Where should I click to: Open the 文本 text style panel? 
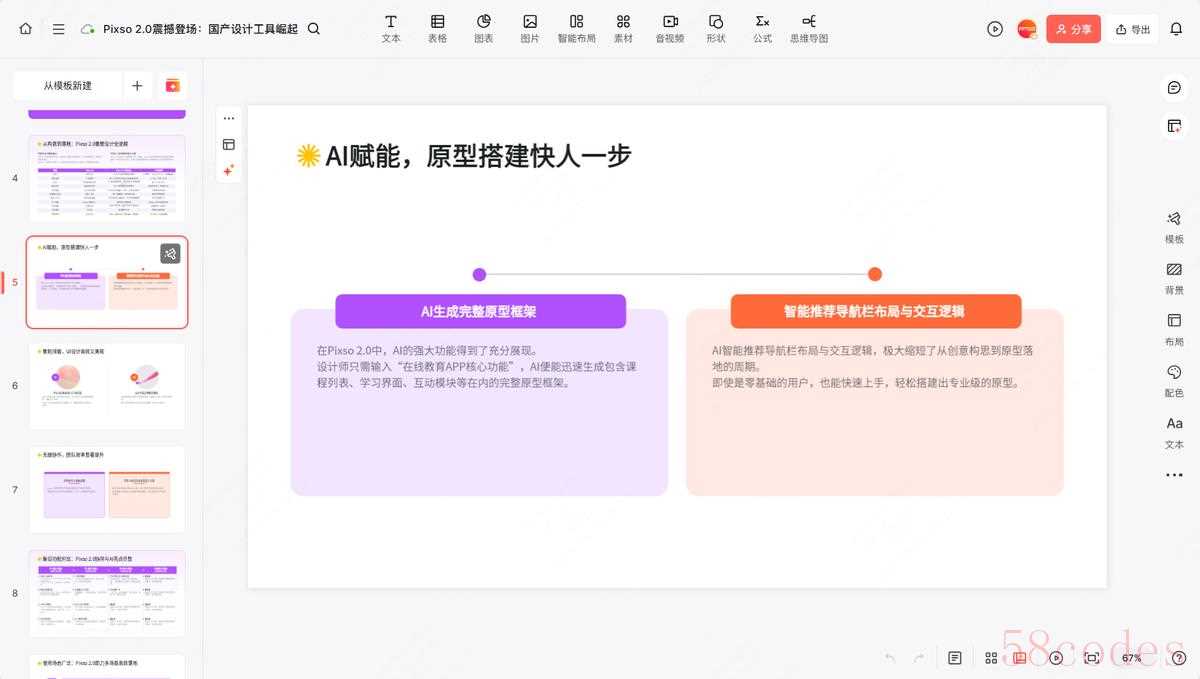click(x=1174, y=431)
